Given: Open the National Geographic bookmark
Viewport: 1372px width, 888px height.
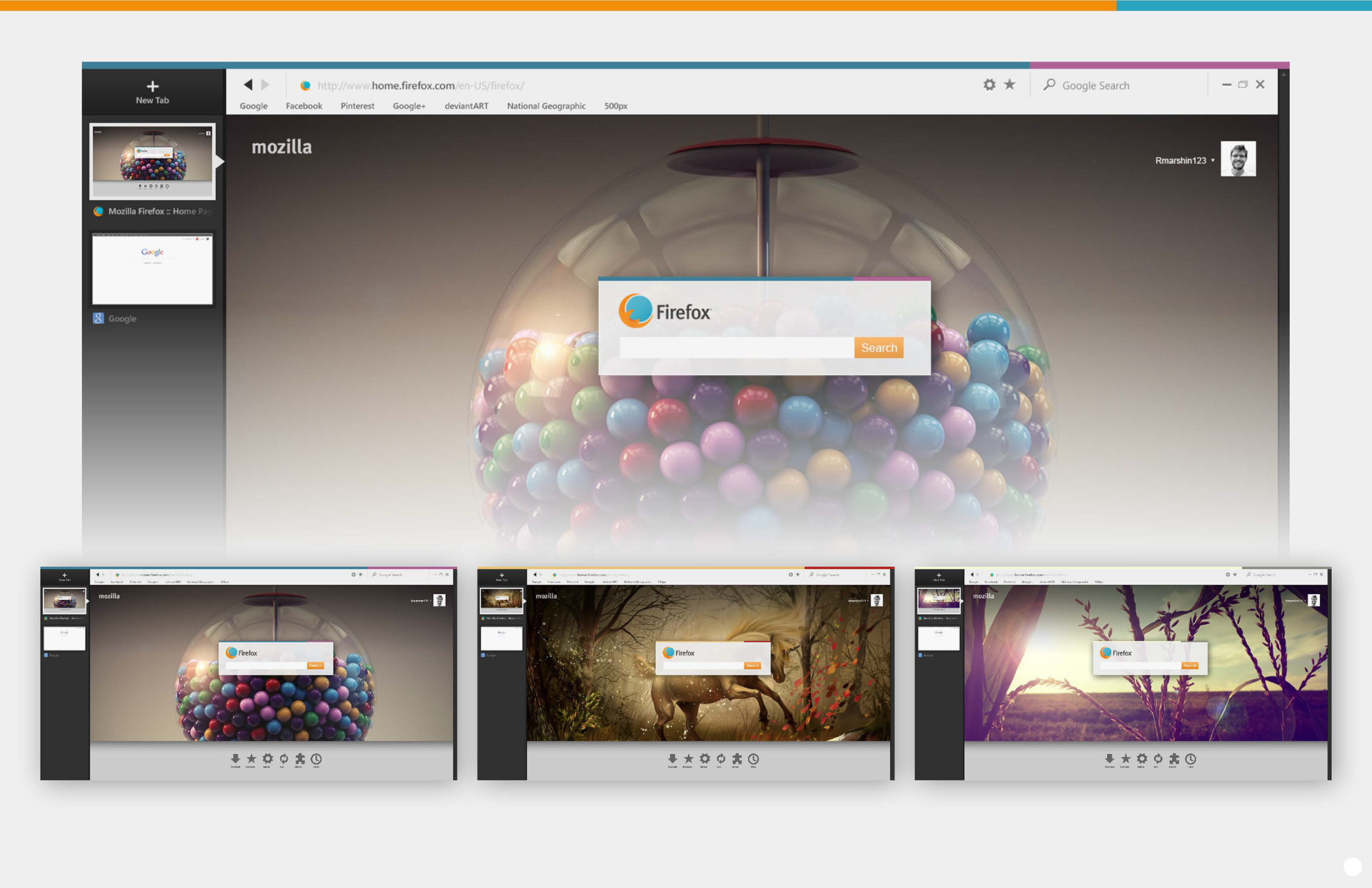Looking at the screenshot, I should tap(546, 106).
